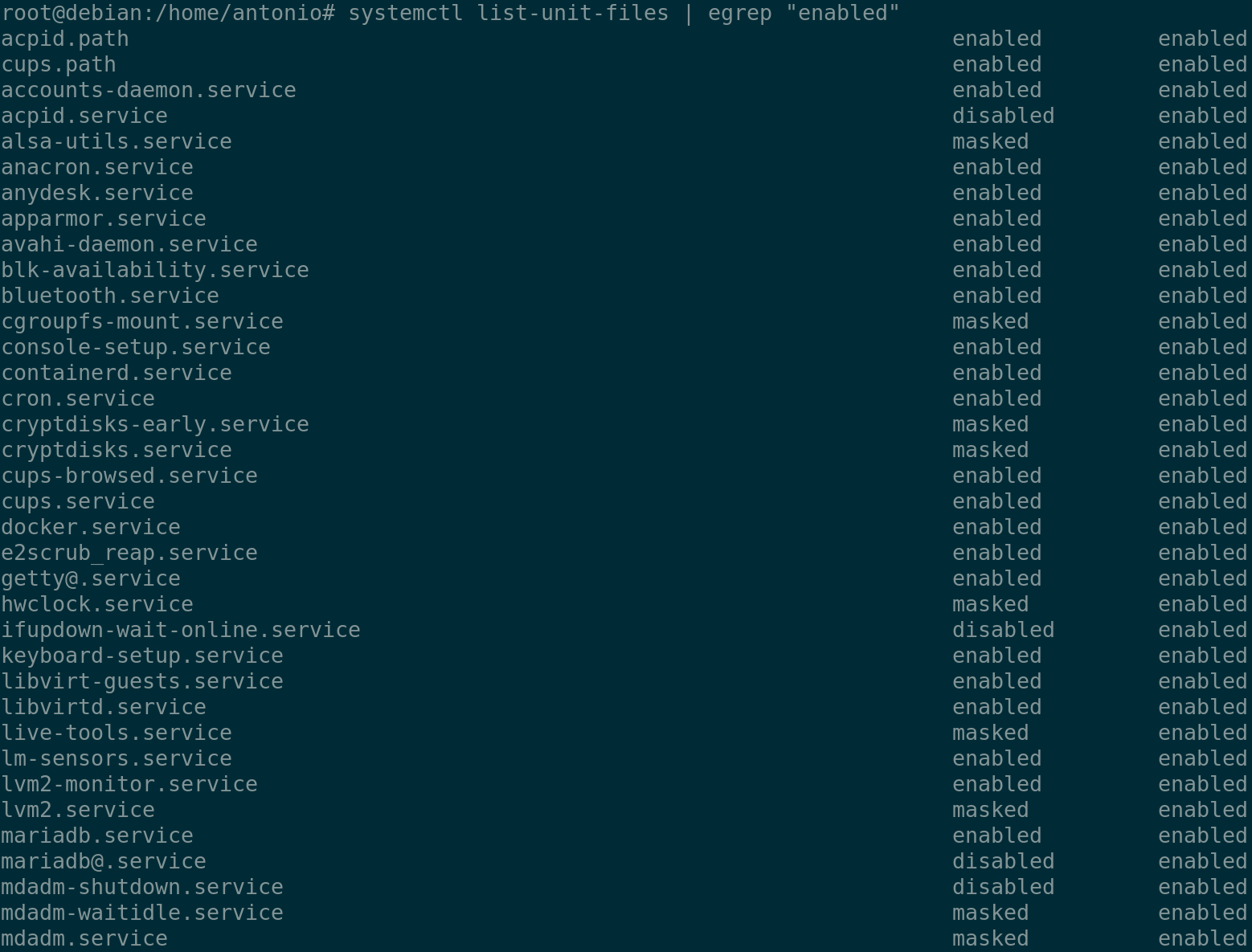Click the 'masked' state next to lvm2.service
The width and height of the screenshot is (1252, 952).
coord(990,810)
